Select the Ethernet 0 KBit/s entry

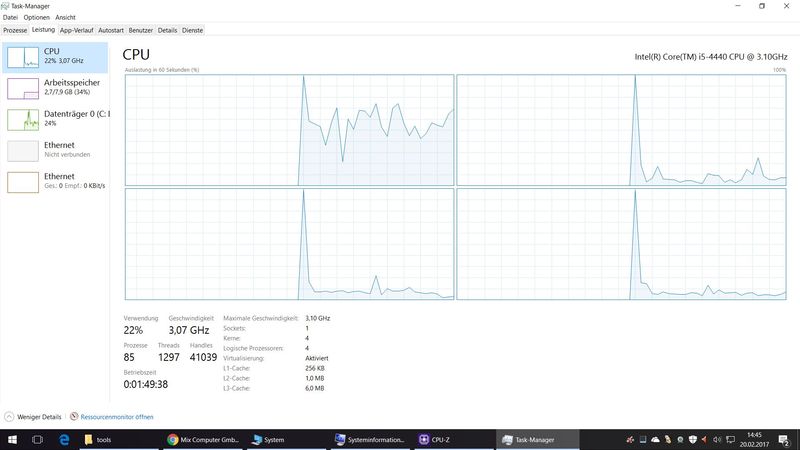coord(55,182)
